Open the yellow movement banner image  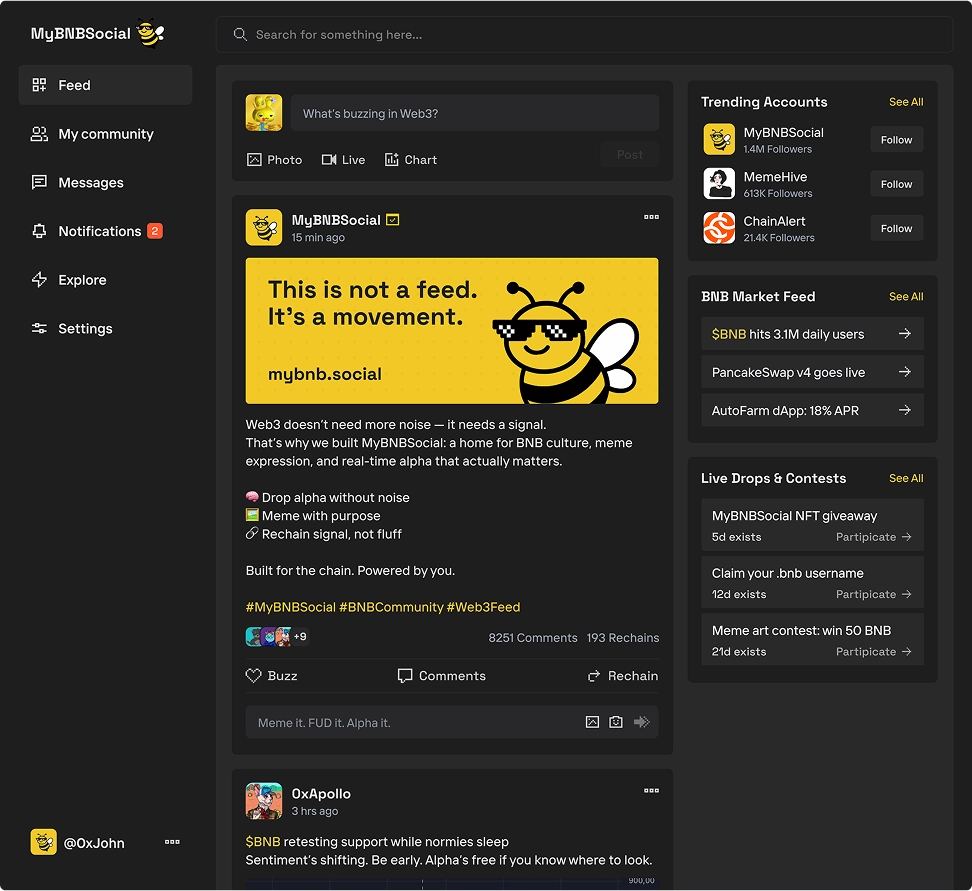(452, 331)
